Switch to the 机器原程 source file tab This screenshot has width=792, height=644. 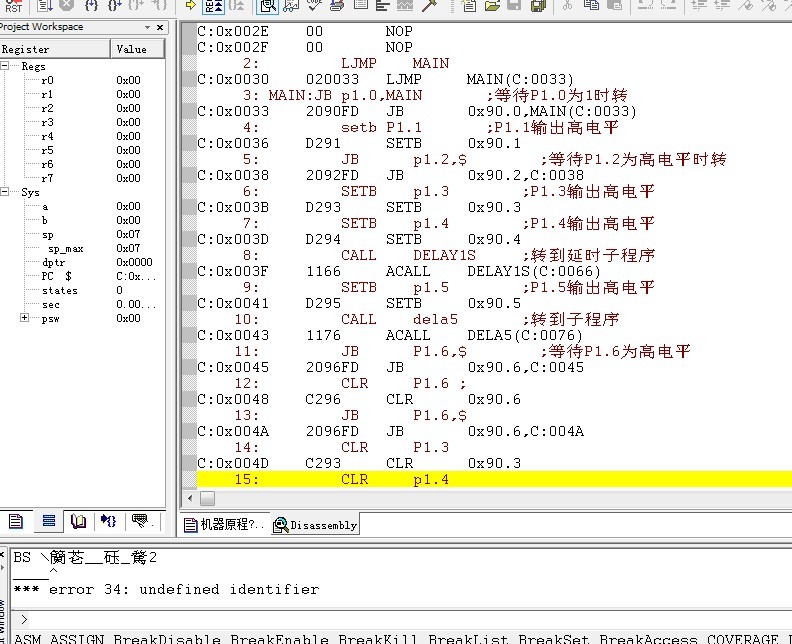[226, 525]
